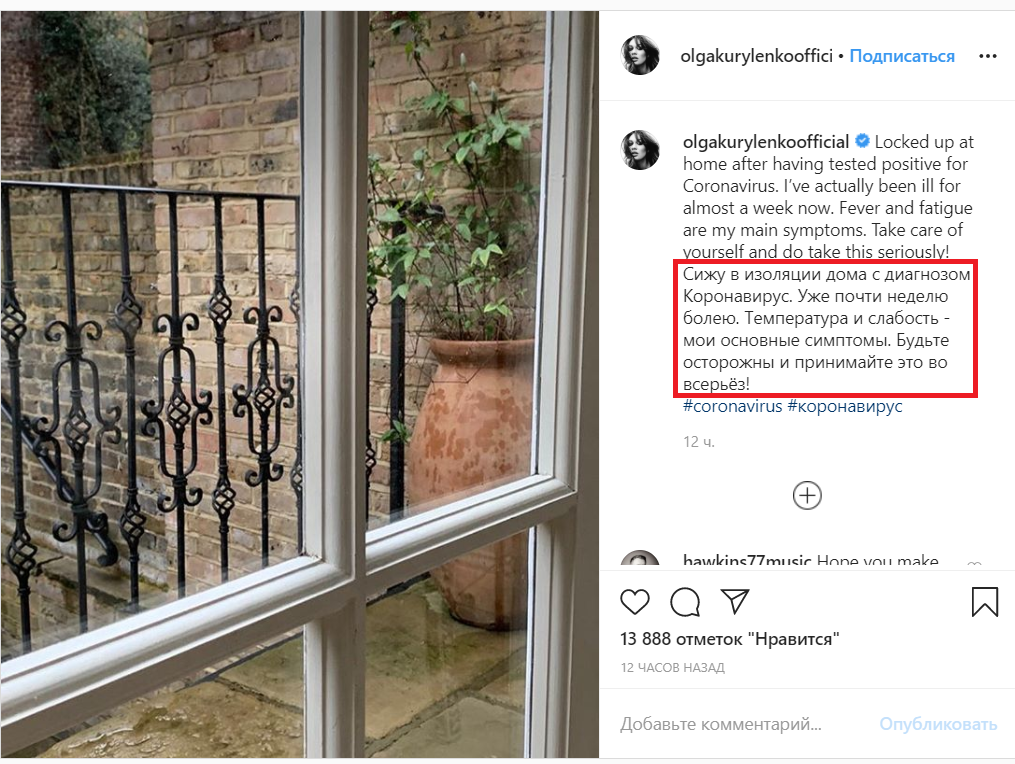Open comments via speech bubble icon
Screen dimensions: 1015x764
(685, 602)
